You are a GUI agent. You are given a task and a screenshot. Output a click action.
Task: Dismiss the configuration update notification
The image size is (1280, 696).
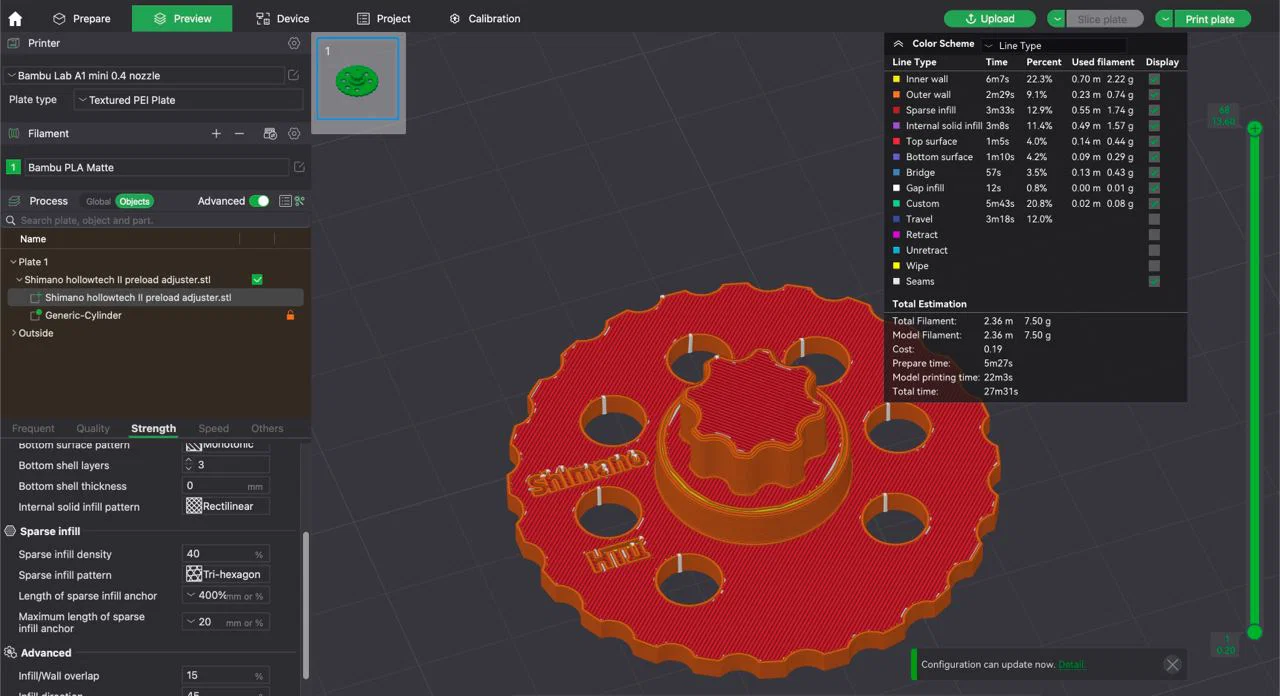(1172, 664)
